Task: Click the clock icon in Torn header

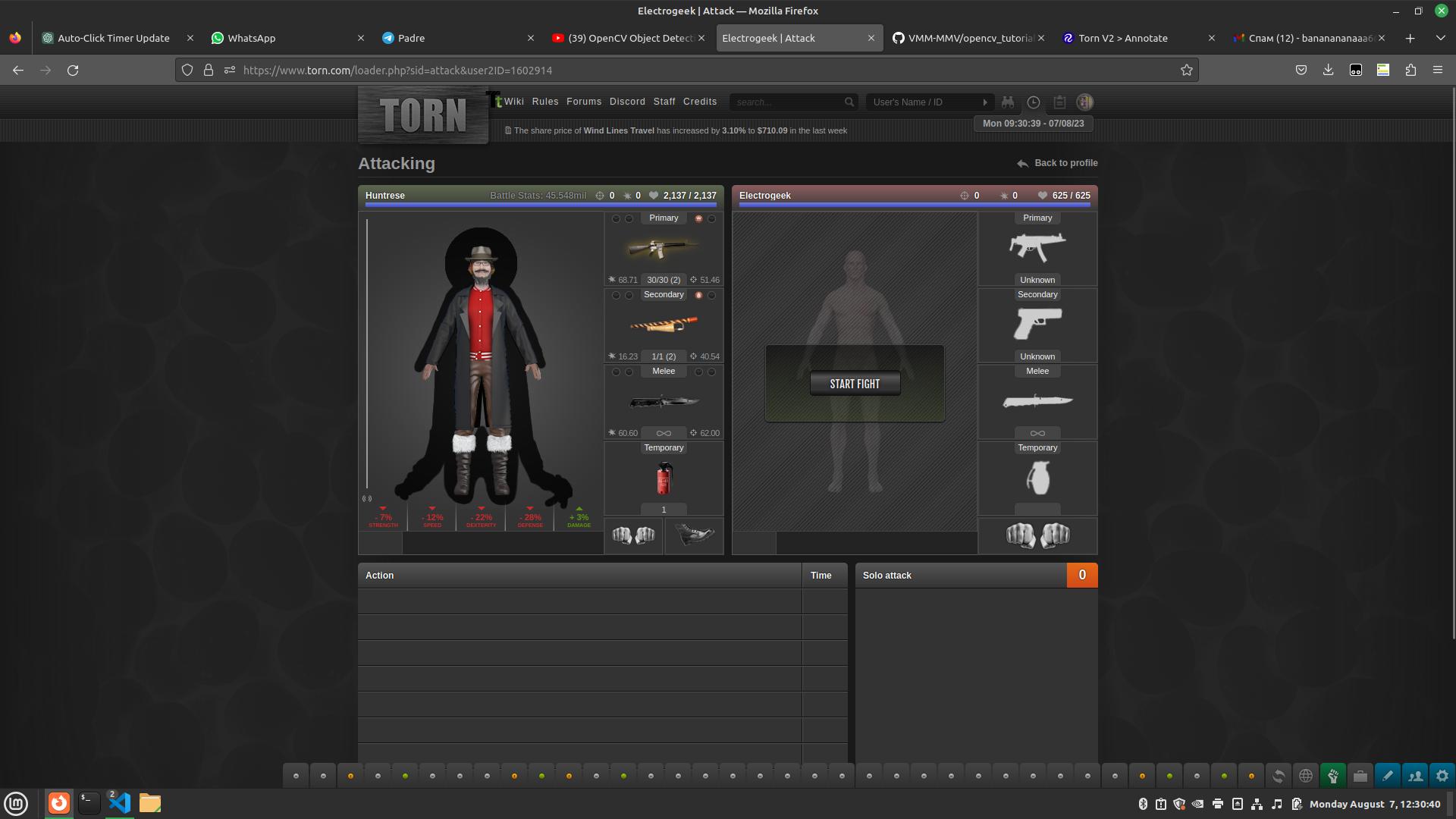Action: point(1033,102)
